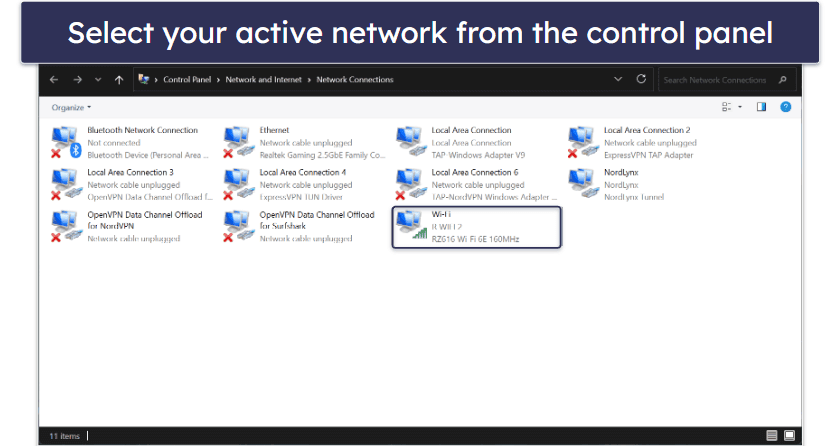Select Local Area Connection 4 adapter
The width and height of the screenshot is (837, 446).
[239, 184]
